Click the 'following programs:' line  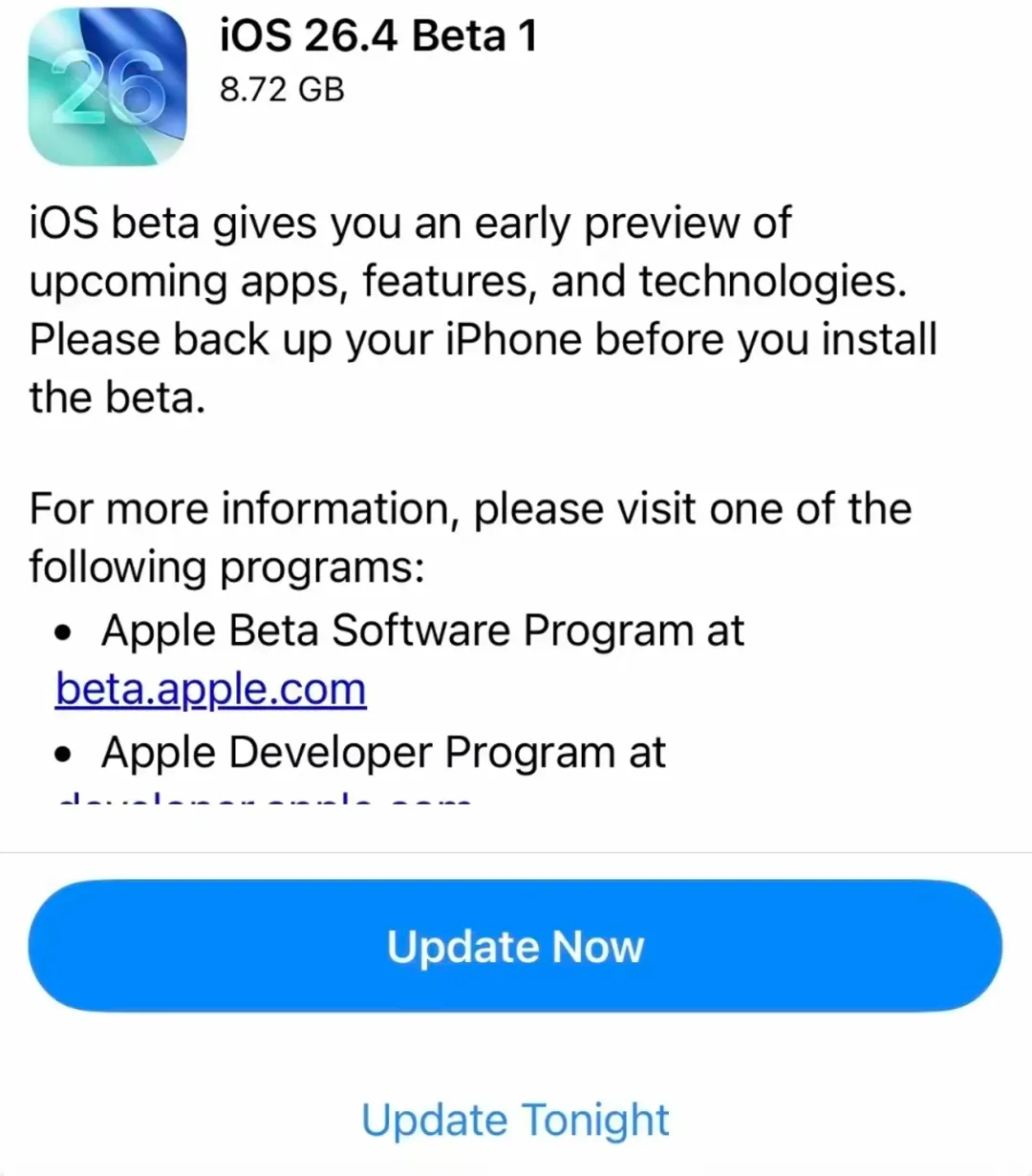pyautogui.click(x=226, y=567)
